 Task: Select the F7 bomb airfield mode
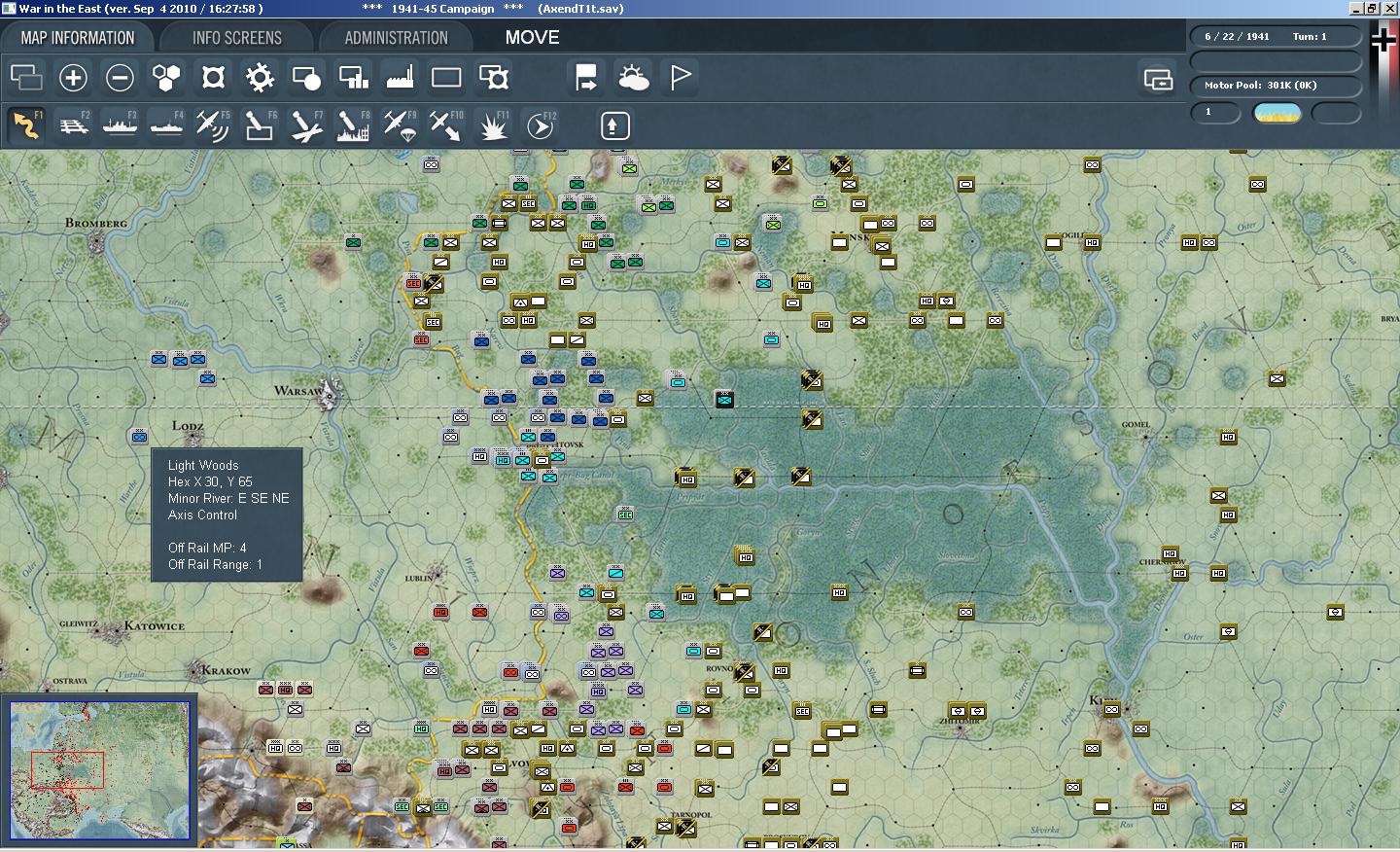tap(306, 125)
